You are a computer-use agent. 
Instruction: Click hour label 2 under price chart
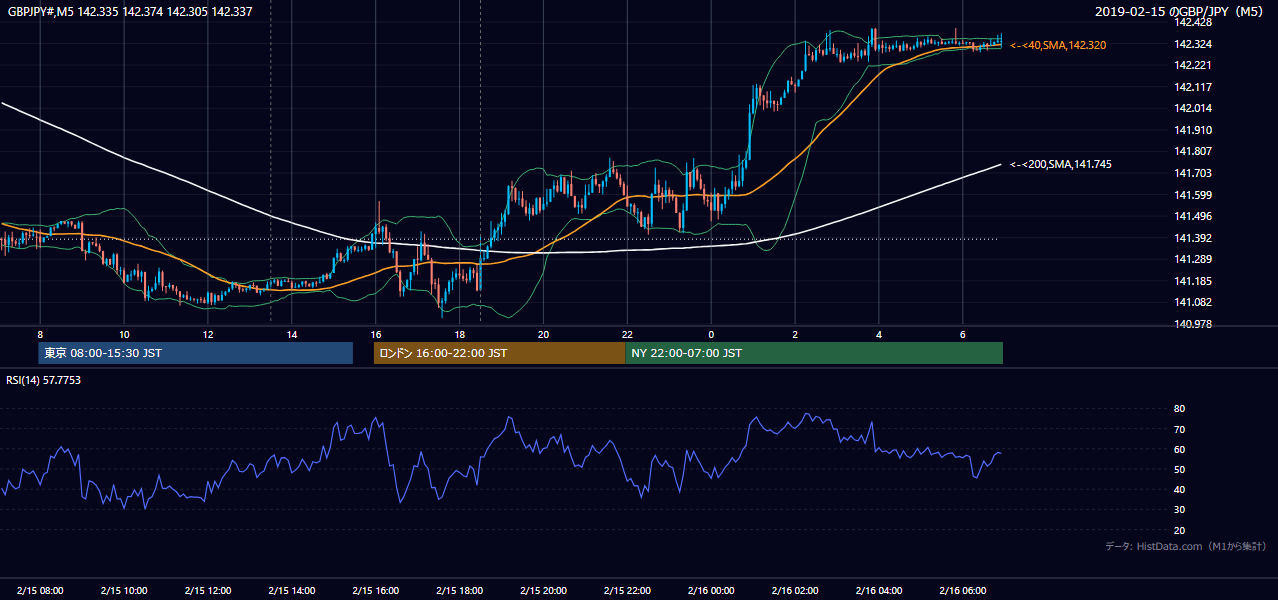pyautogui.click(x=795, y=334)
